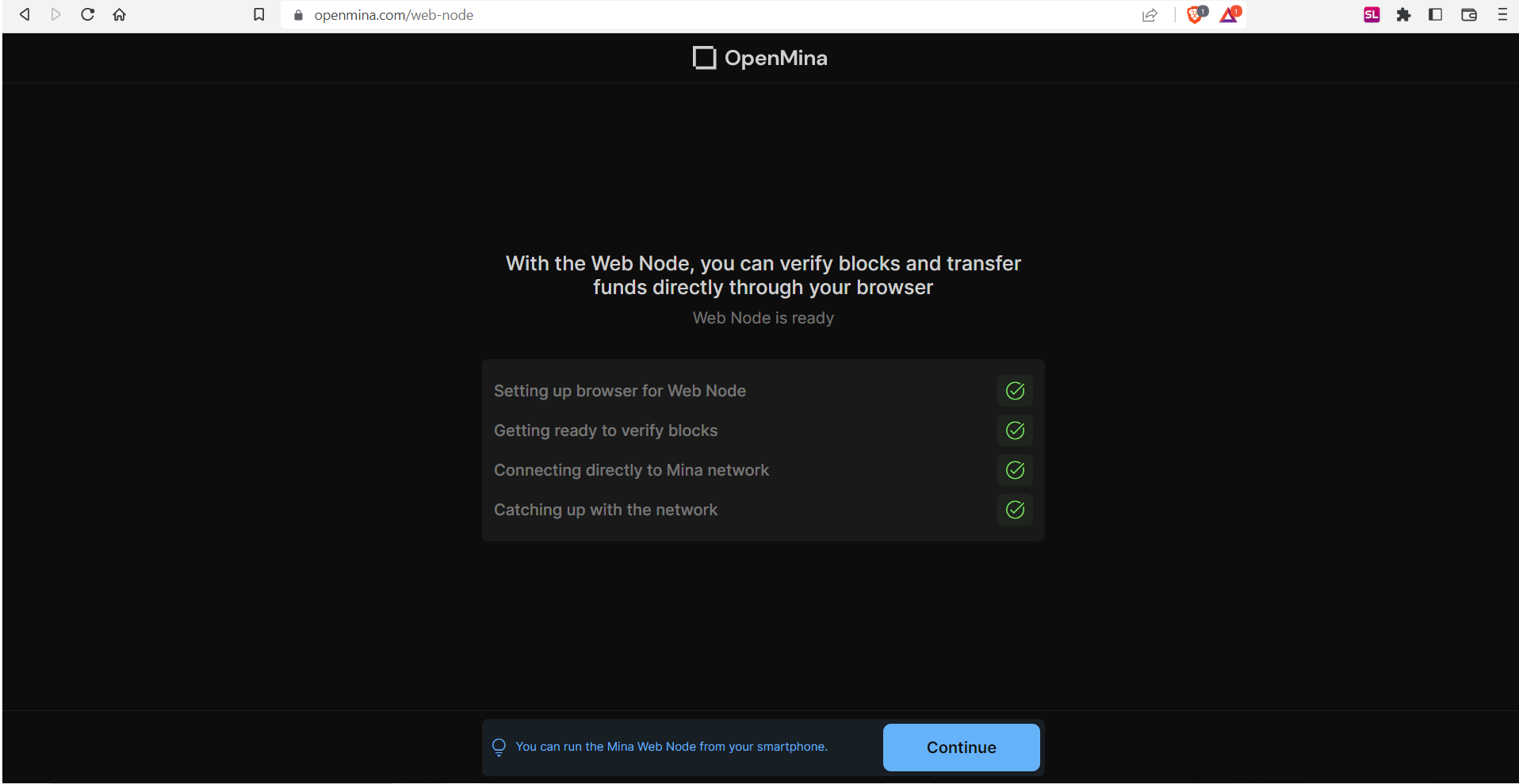Open the Share this page icon
Image resolution: width=1519 pixels, height=784 pixels.
pyautogui.click(x=1150, y=15)
